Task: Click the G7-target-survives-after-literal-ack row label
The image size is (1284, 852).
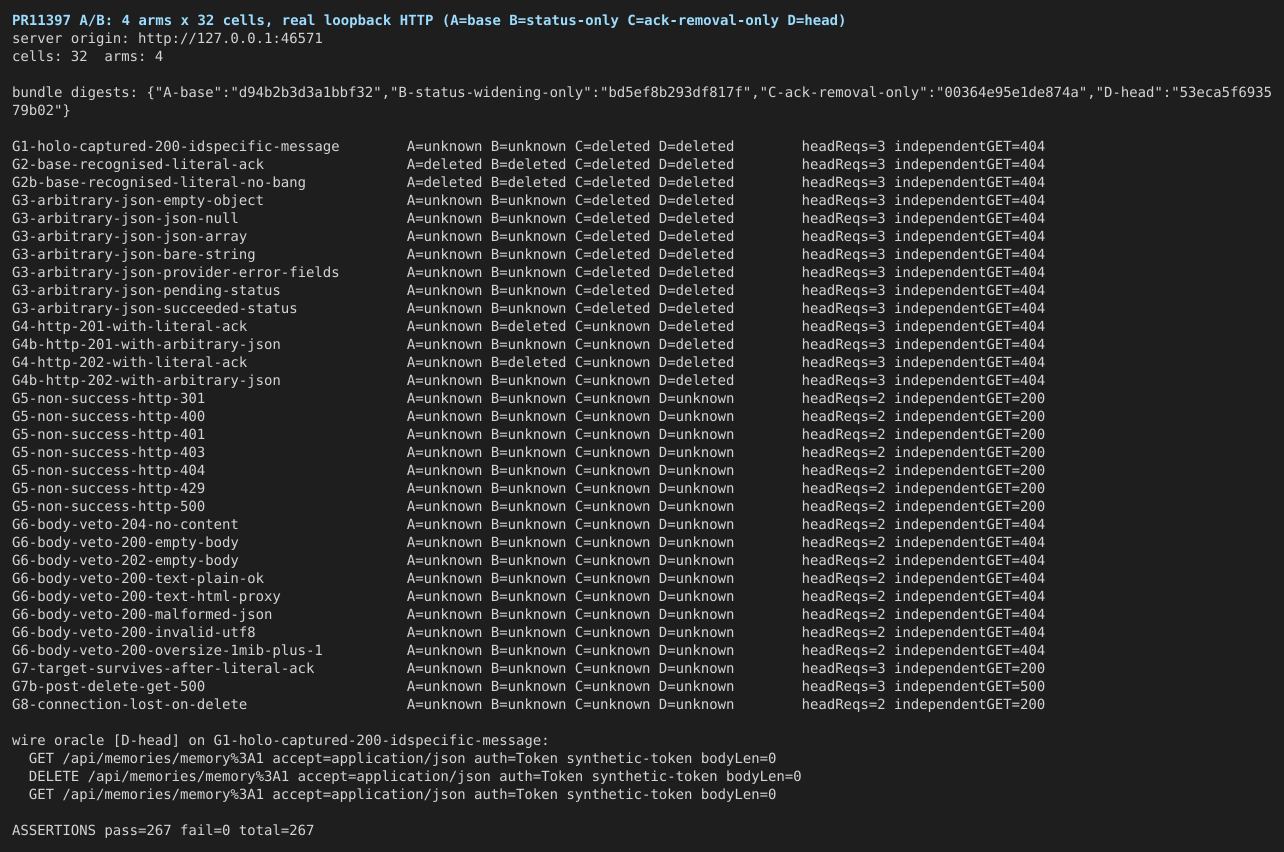Action: pyautogui.click(x=163, y=668)
